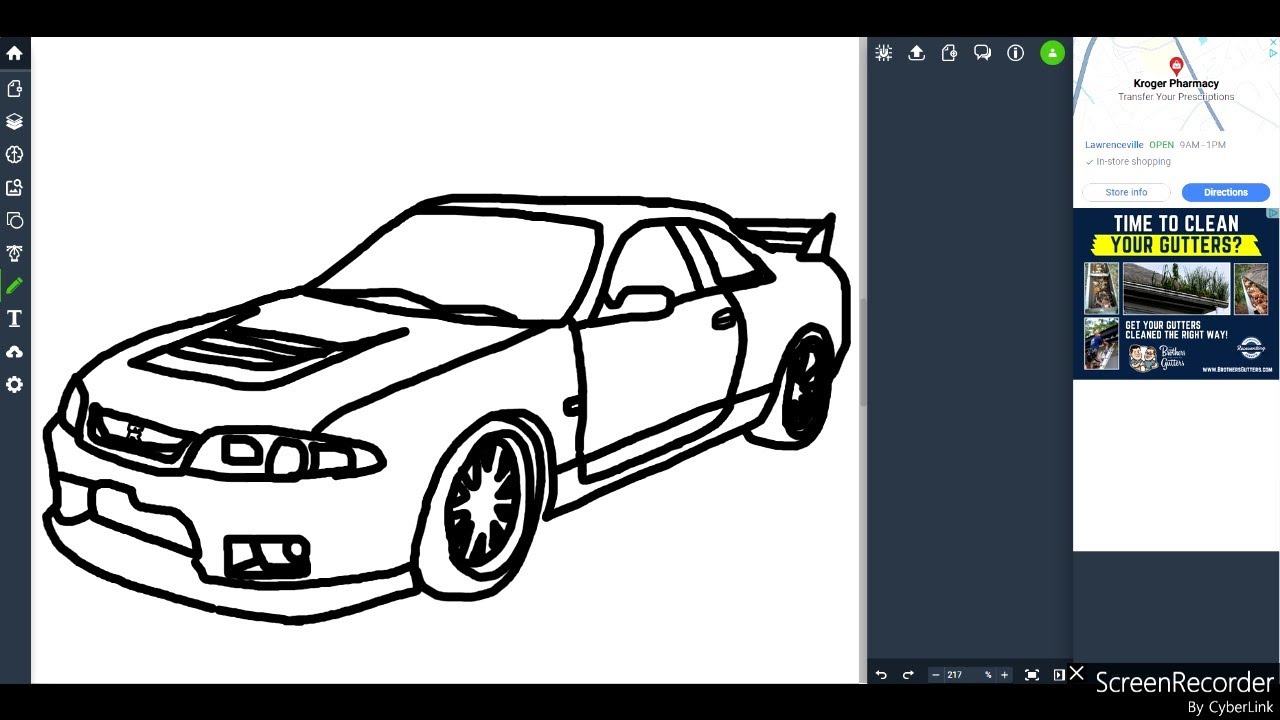
Task: Click the Directions button in ad
Action: pos(1226,192)
